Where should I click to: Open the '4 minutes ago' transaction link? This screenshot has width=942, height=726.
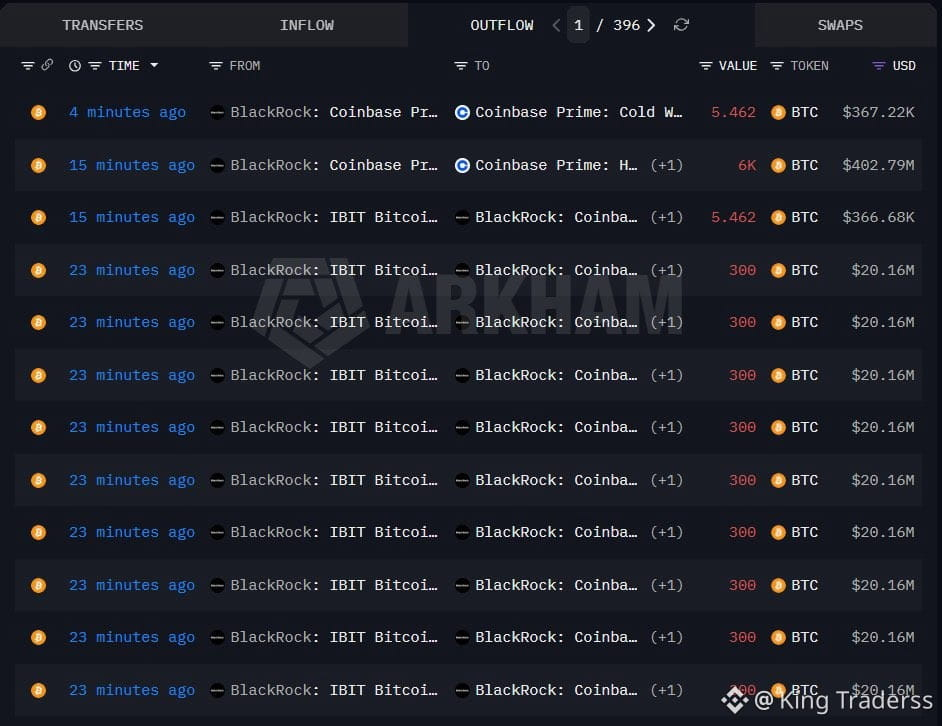click(x=127, y=112)
